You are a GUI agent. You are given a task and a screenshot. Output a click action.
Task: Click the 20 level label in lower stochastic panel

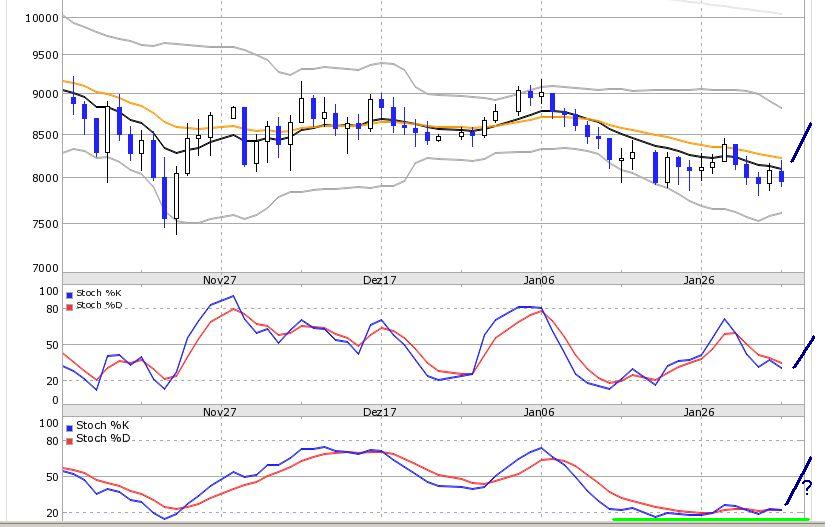pos(52,513)
